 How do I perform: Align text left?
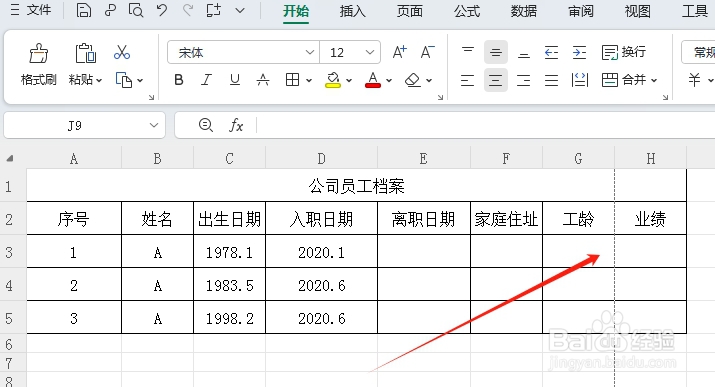tap(467, 80)
